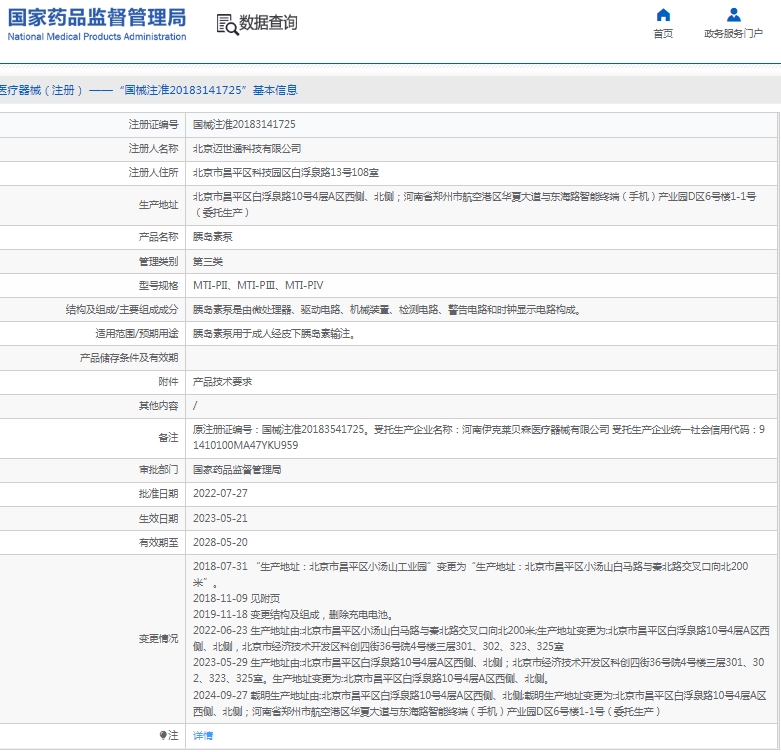Screen dimensions: 781x752
Task: Click management category 第三类 value
Action: (x=208, y=261)
